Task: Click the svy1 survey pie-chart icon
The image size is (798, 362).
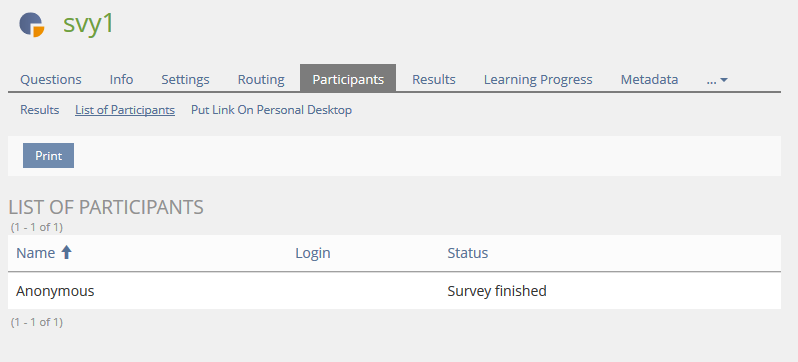Action: pyautogui.click(x=32, y=25)
